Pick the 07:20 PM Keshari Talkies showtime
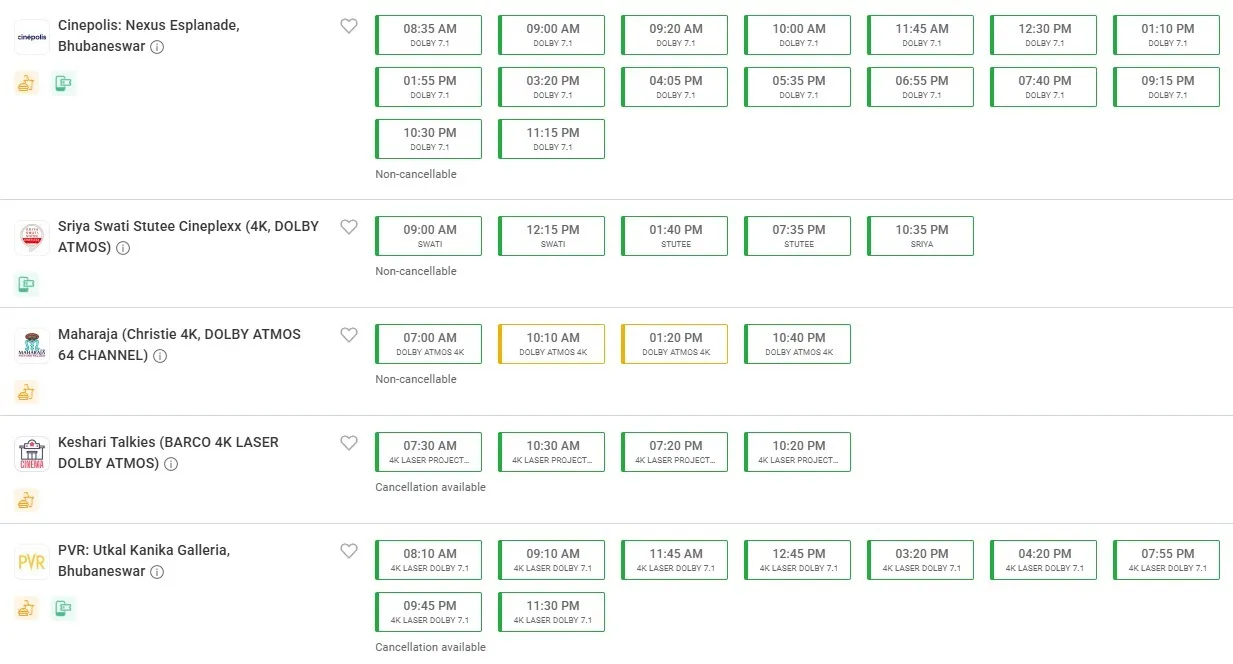 [x=675, y=451]
